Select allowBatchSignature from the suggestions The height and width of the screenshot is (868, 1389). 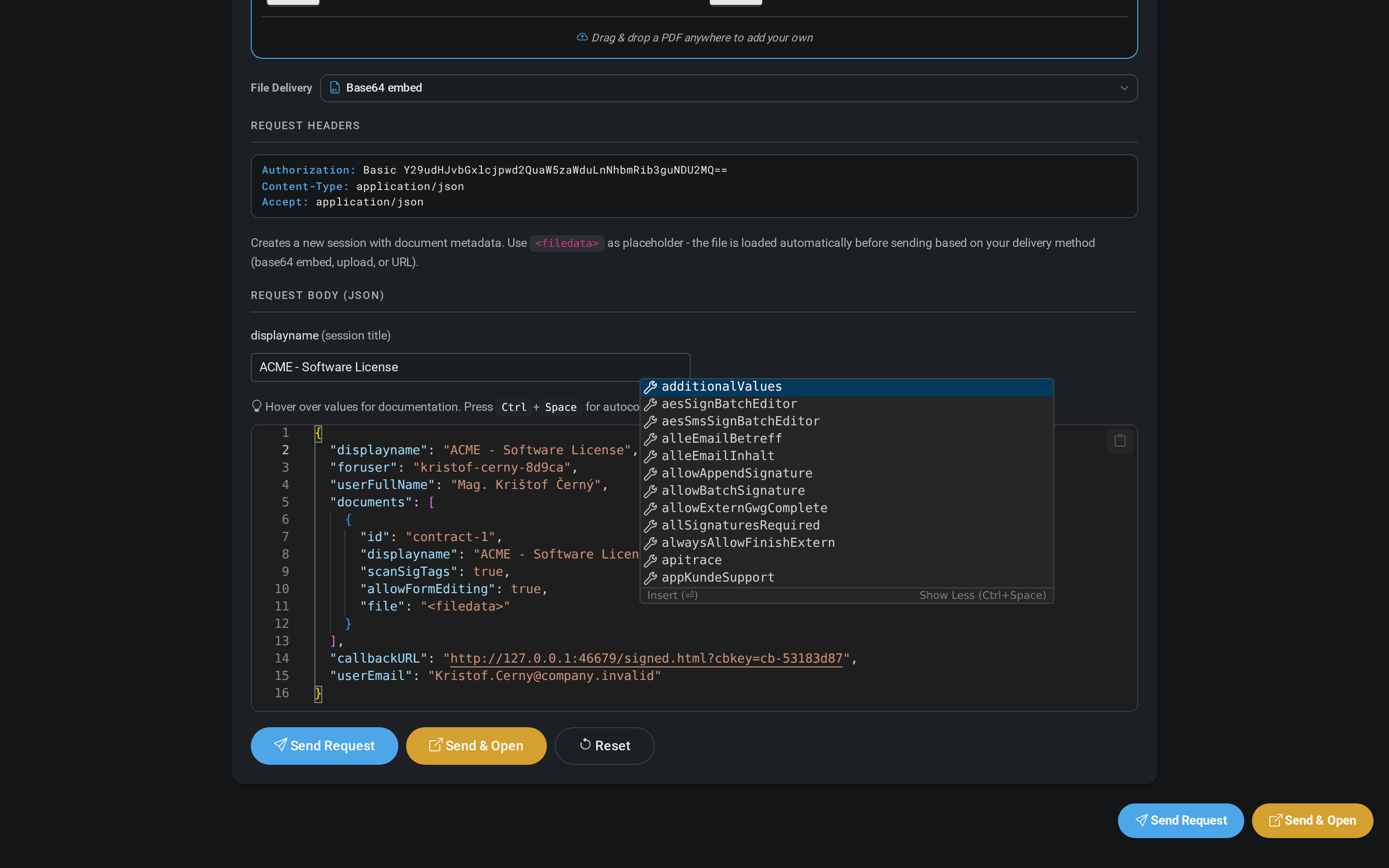pyautogui.click(x=733, y=490)
